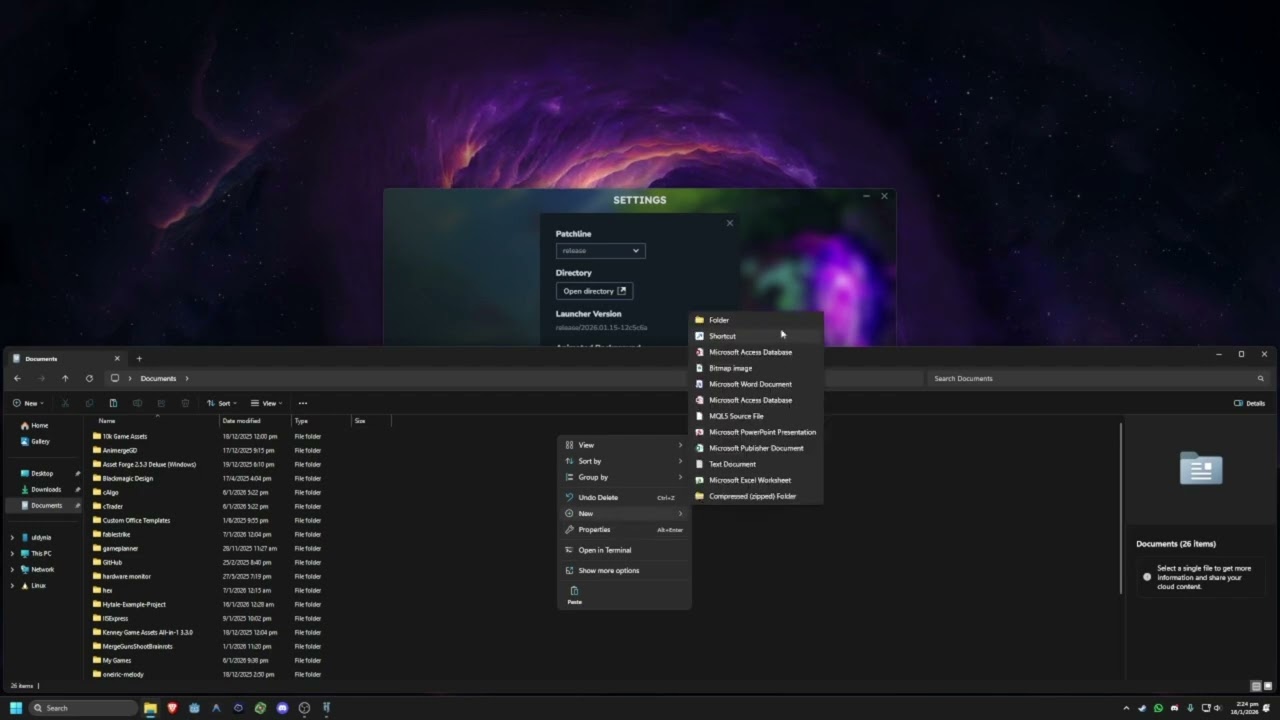The image size is (1280, 720).
Task: Create a new Text Document
Action: pos(756,464)
